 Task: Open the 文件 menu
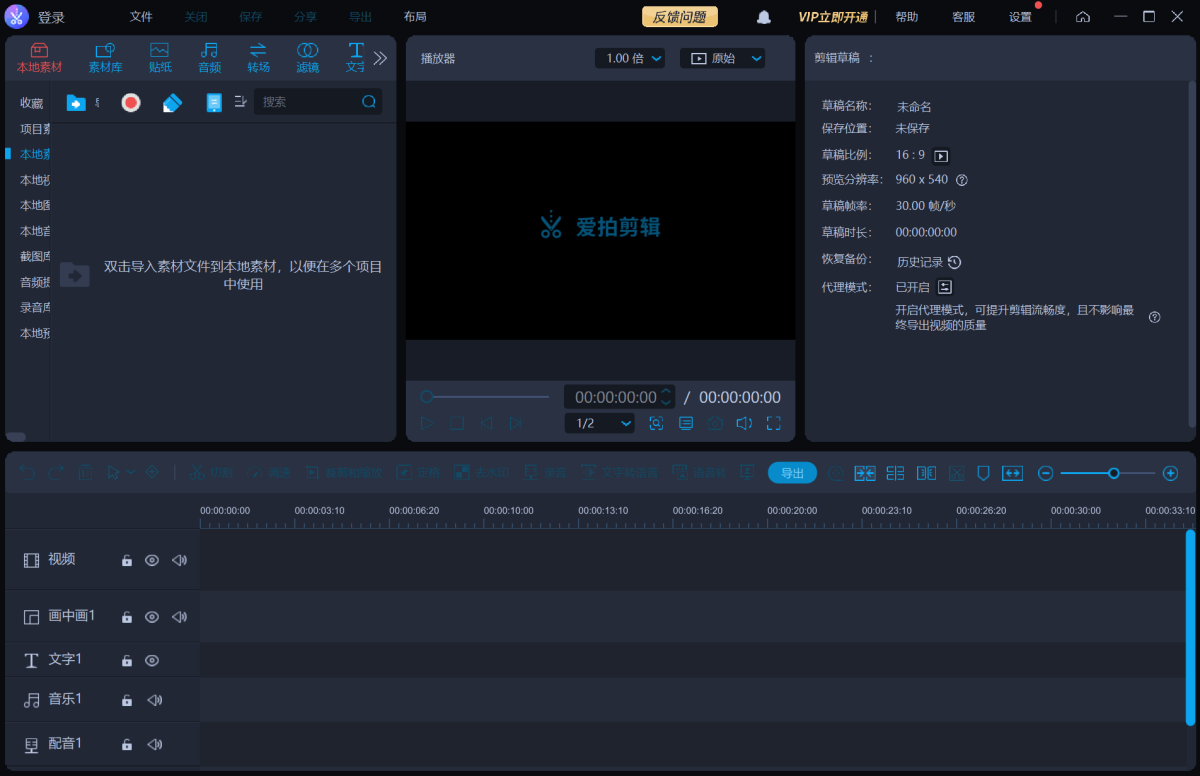[141, 17]
